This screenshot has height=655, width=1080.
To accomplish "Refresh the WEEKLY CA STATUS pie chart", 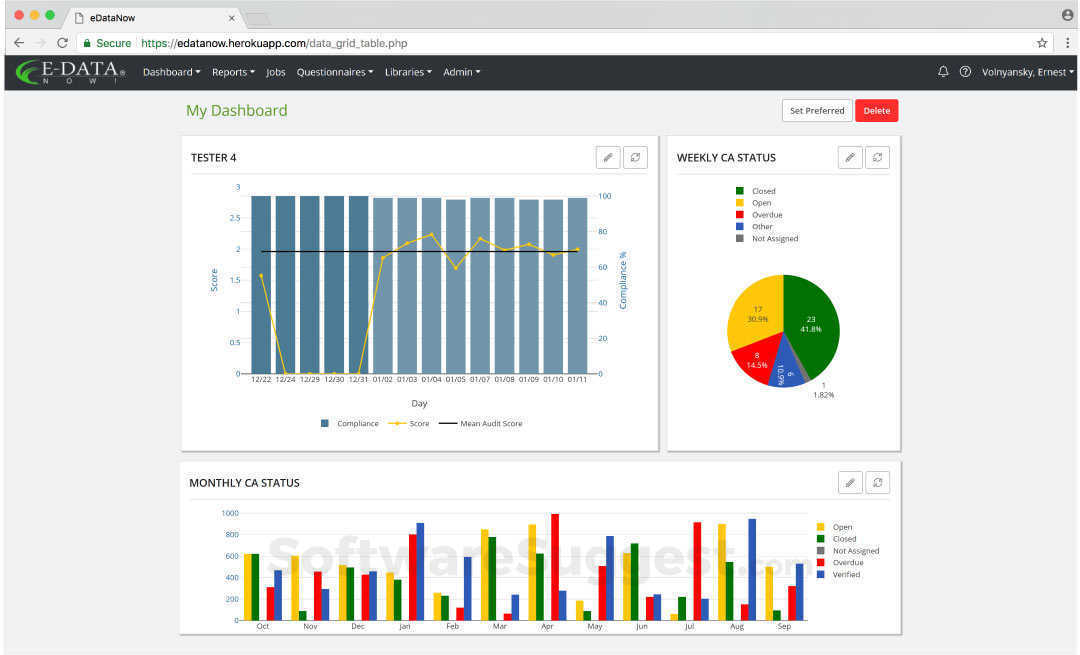I will pyautogui.click(x=878, y=157).
